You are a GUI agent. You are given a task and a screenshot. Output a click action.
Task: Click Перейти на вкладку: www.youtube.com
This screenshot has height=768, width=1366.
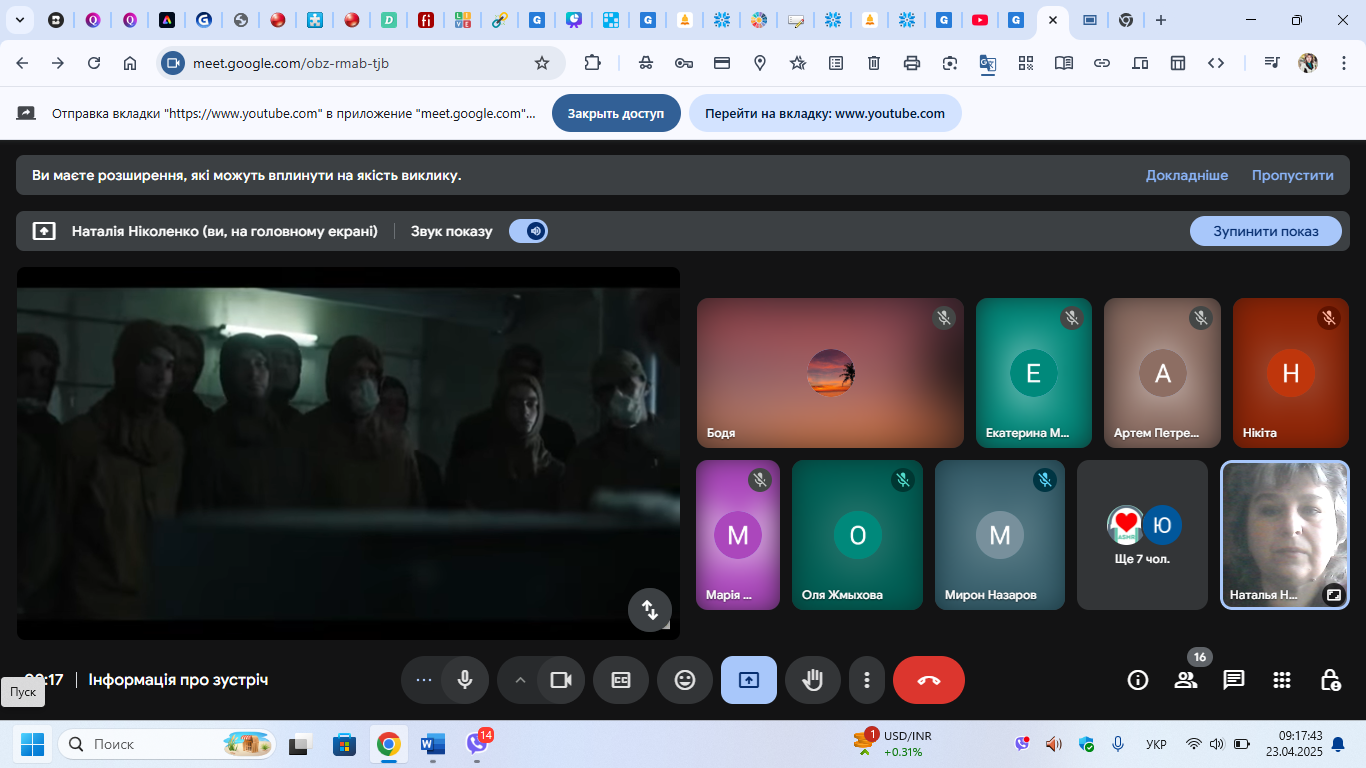pos(825,113)
